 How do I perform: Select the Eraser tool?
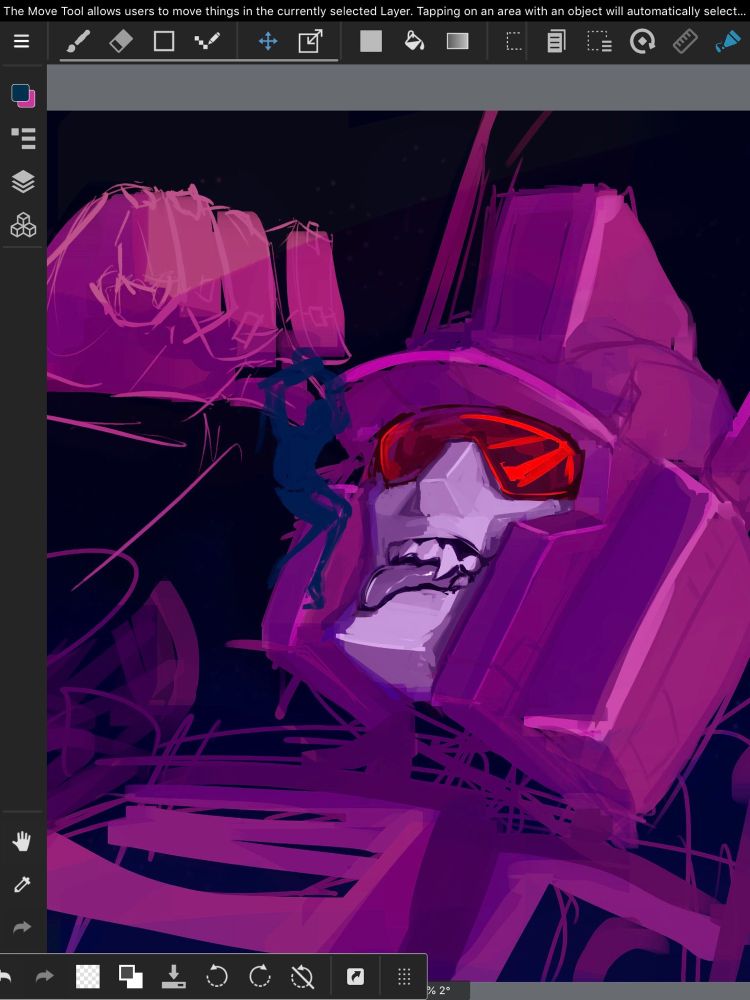[x=121, y=42]
